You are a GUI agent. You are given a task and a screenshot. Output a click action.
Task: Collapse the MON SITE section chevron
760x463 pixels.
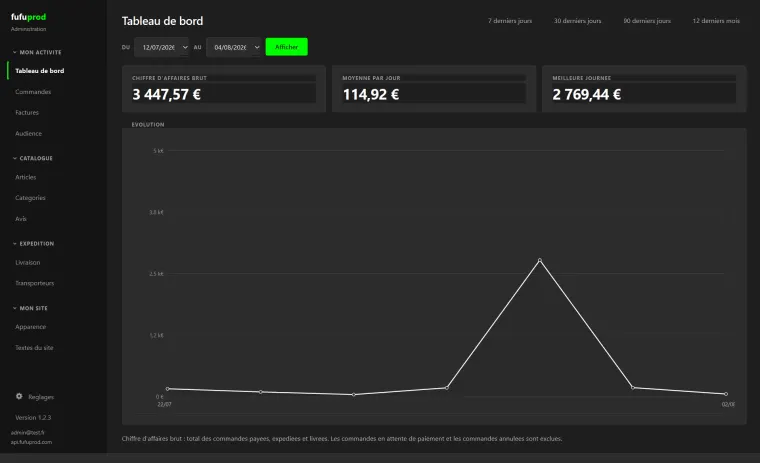point(15,308)
